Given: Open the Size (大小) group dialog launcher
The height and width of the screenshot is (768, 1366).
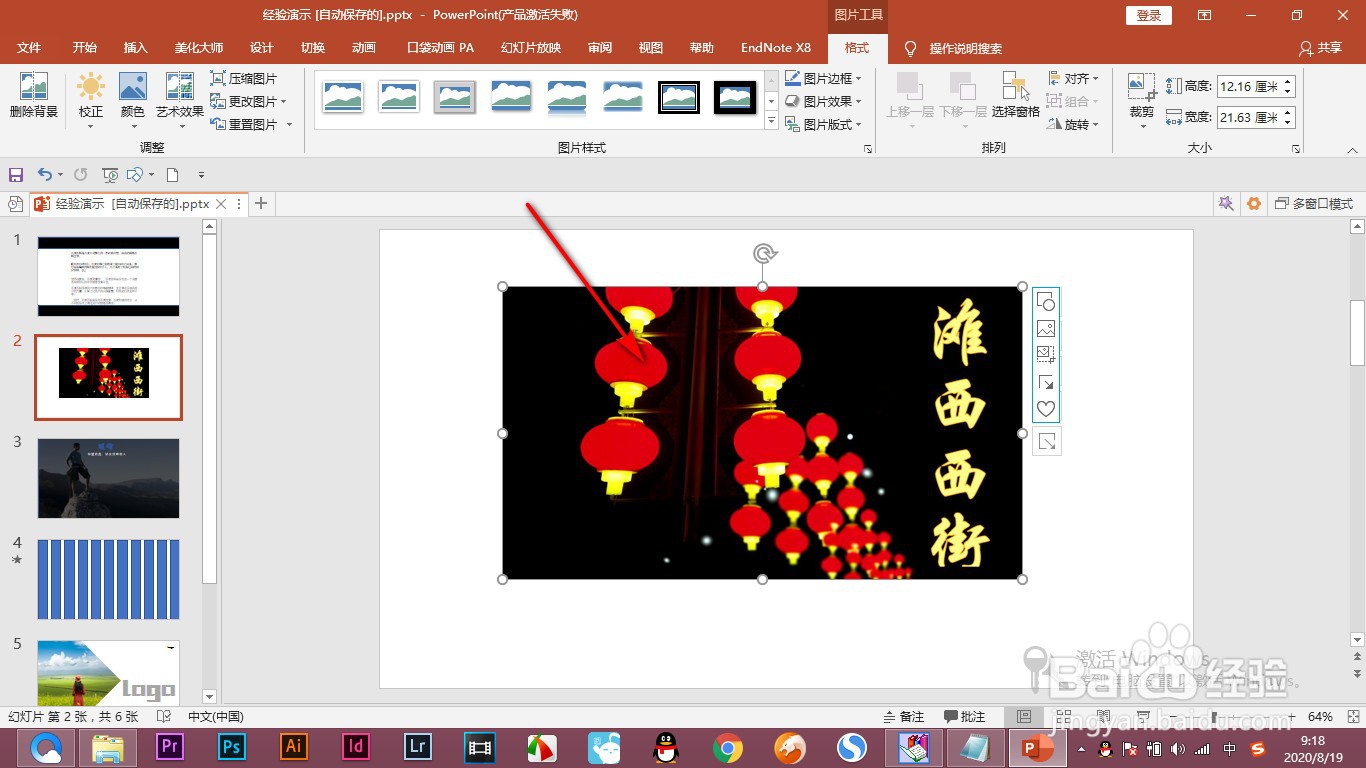Looking at the screenshot, I should click(1296, 149).
